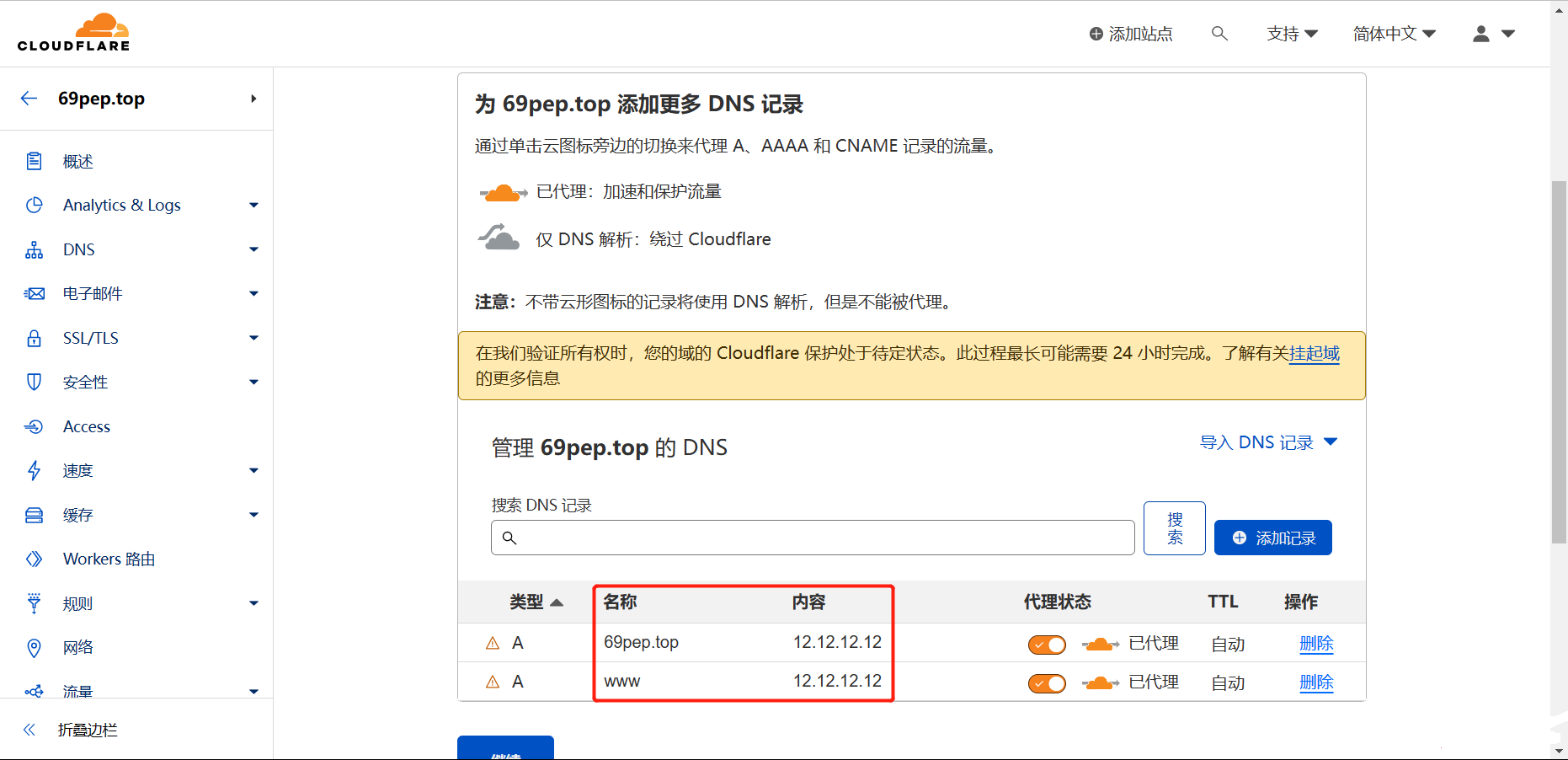
Task: Delete the 69pep.top A record
Action: [x=1316, y=644]
